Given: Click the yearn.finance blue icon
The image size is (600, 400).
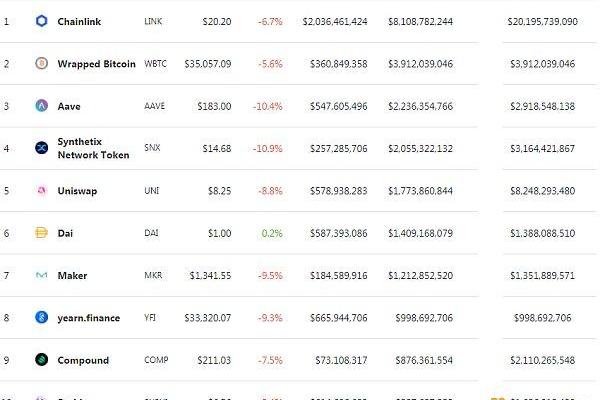Looking at the screenshot, I should pyautogui.click(x=41, y=317).
